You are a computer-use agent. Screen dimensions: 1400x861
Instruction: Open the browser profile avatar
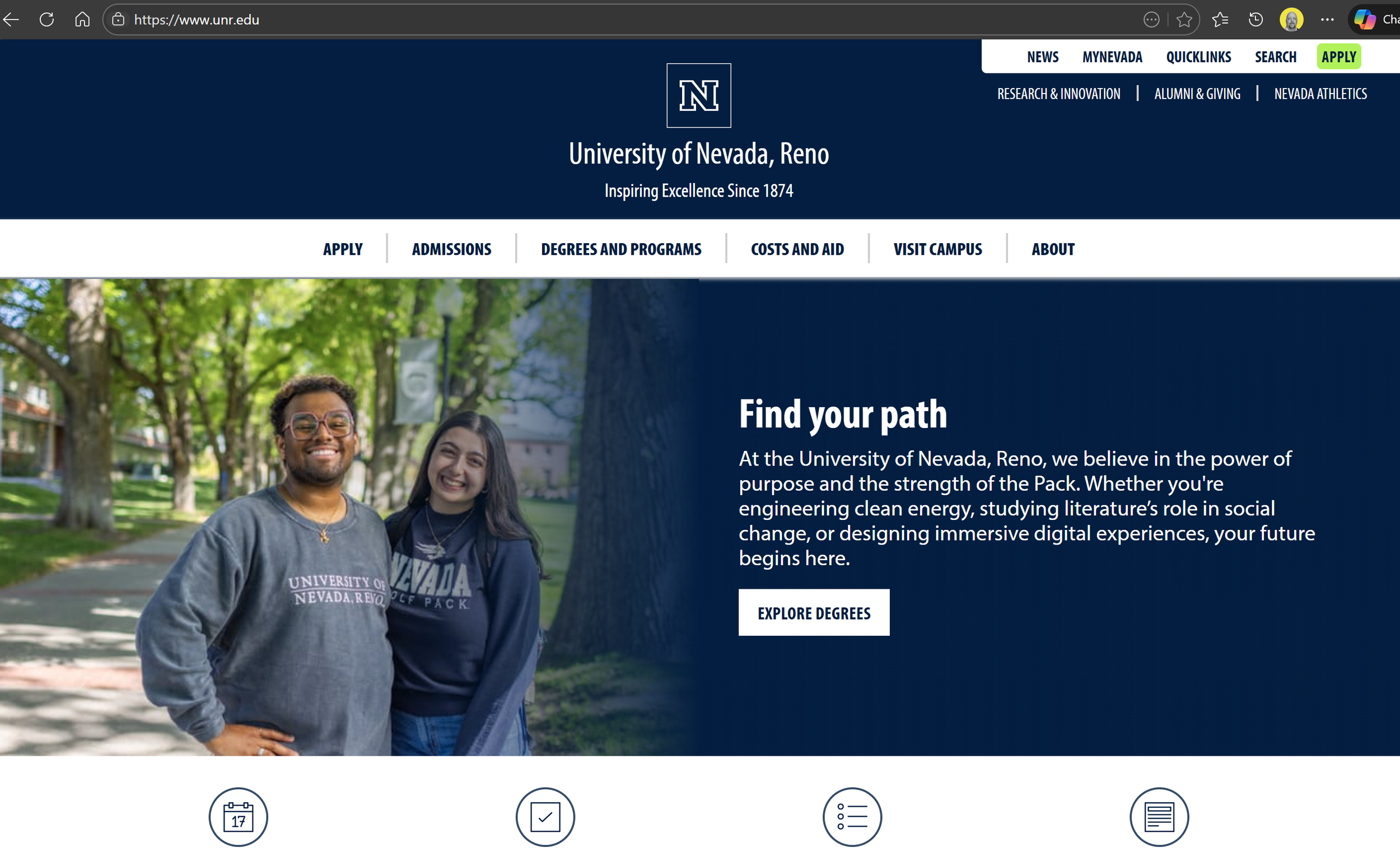coord(1291,20)
